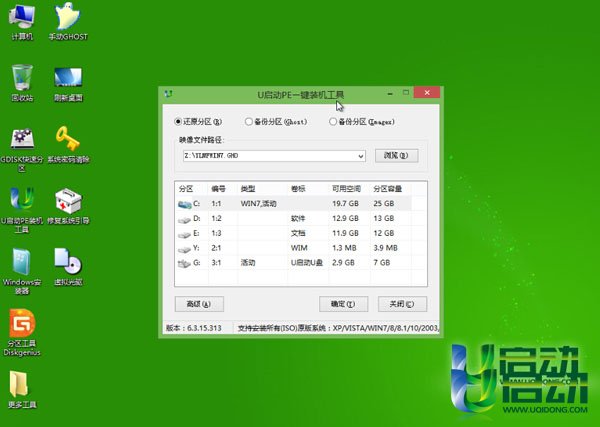
Task: Click the 软件 volume label cell
Action: pyautogui.click(x=298, y=218)
